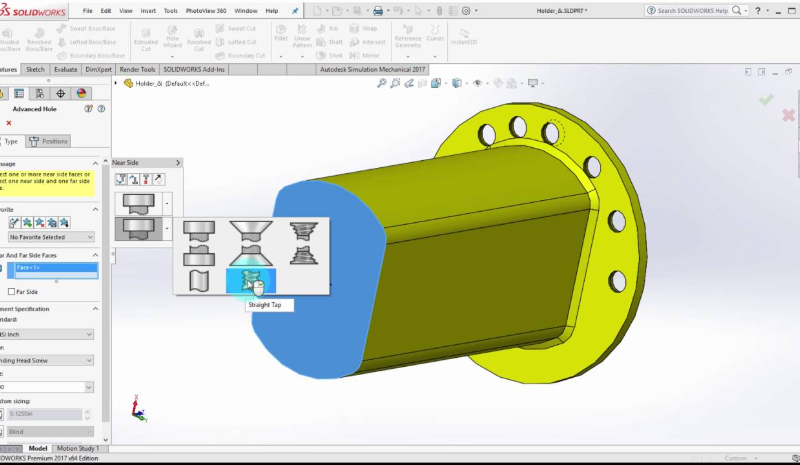Screen dimensions: 800x465
Task: Select the Tapered Tap icon in flyout
Action: click(x=303, y=241)
